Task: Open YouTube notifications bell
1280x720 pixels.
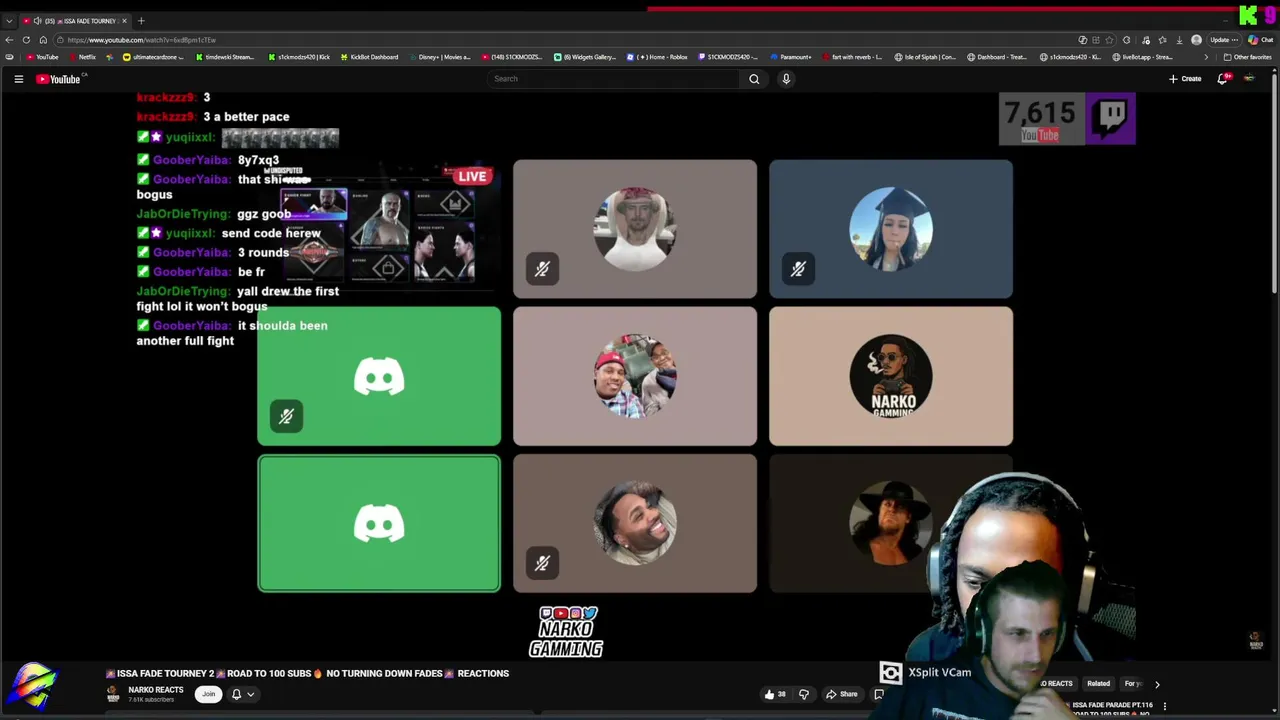Action: click(x=1222, y=79)
